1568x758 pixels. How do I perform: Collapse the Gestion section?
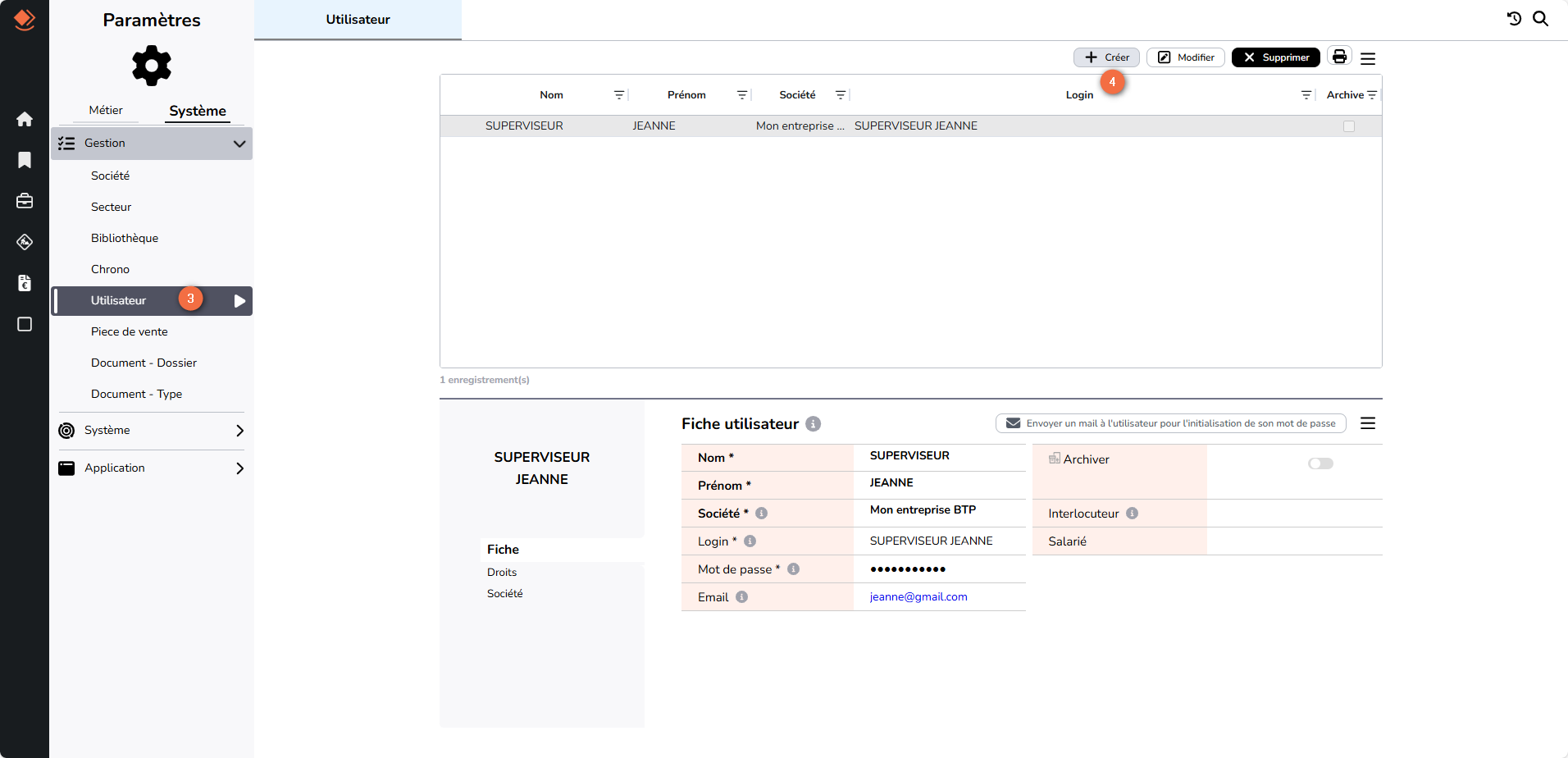tap(239, 144)
